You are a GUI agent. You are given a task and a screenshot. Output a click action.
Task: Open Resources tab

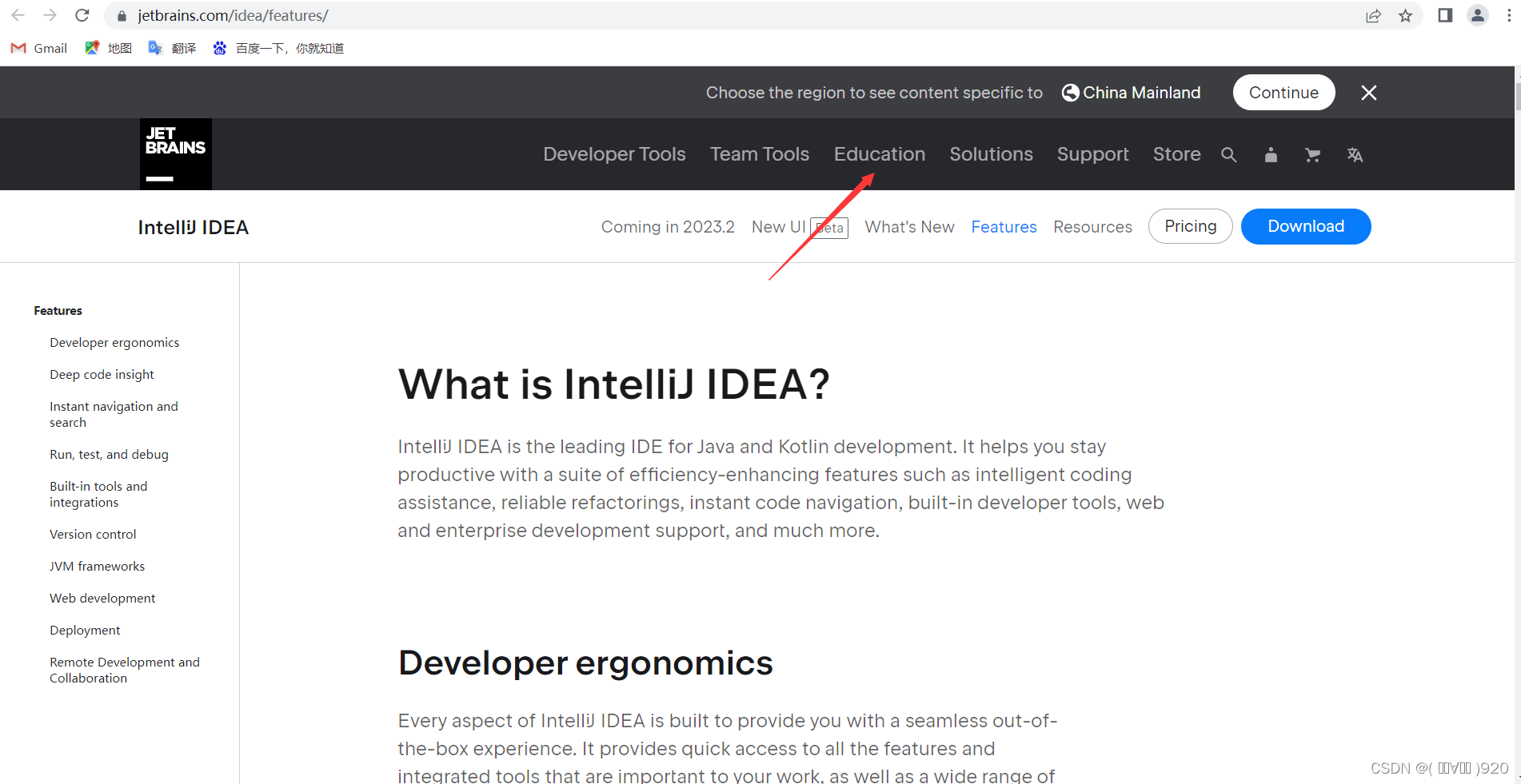[1092, 227]
